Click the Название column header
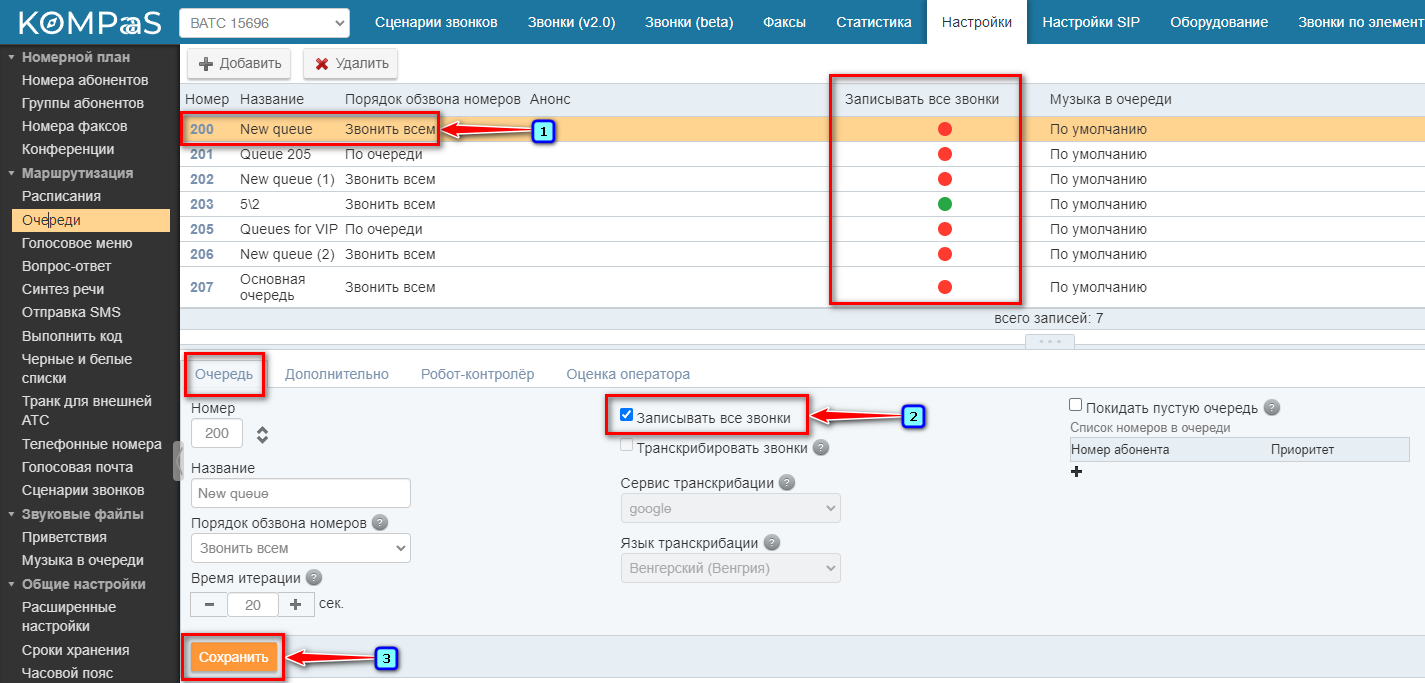This screenshot has height=683, width=1425. tap(272, 99)
